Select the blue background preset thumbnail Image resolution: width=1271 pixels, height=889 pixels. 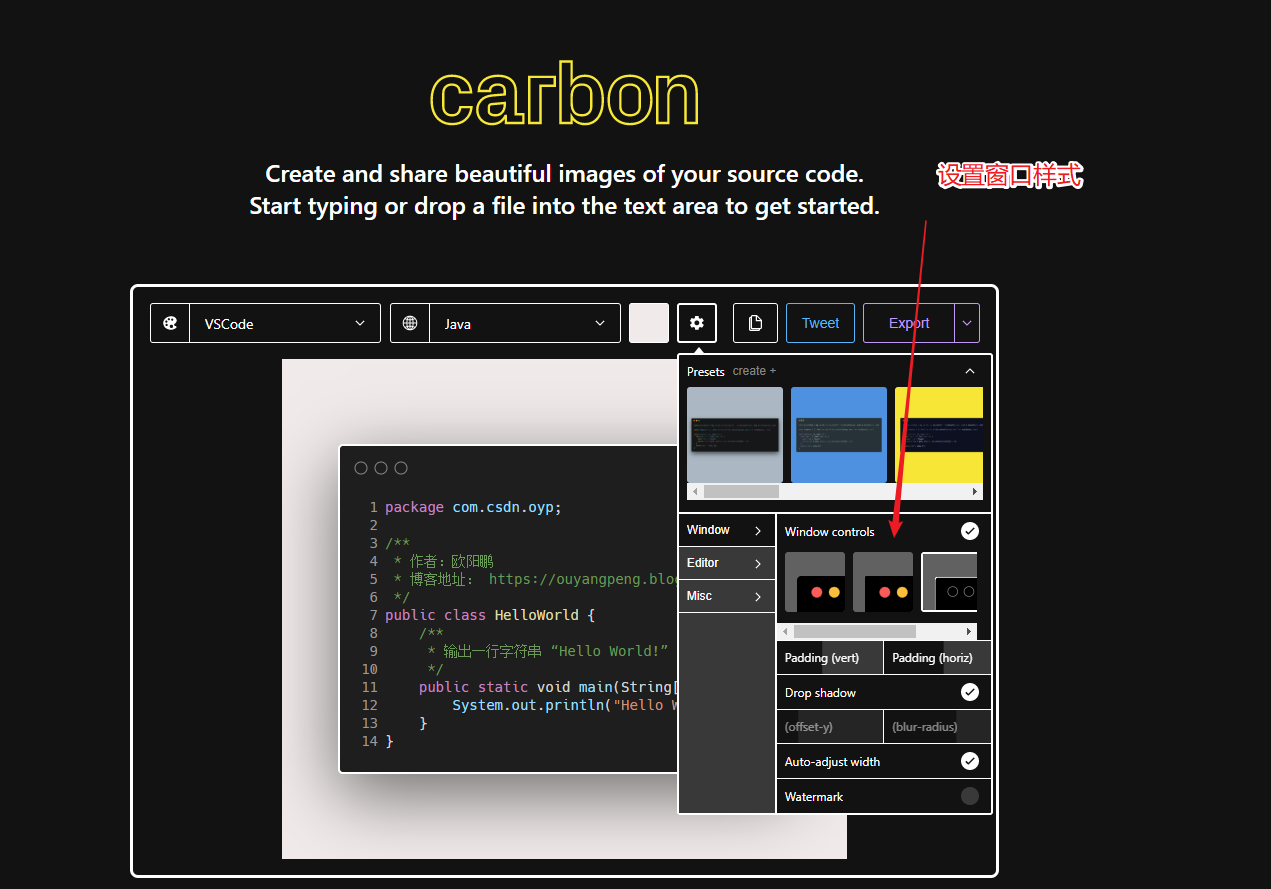(x=839, y=435)
